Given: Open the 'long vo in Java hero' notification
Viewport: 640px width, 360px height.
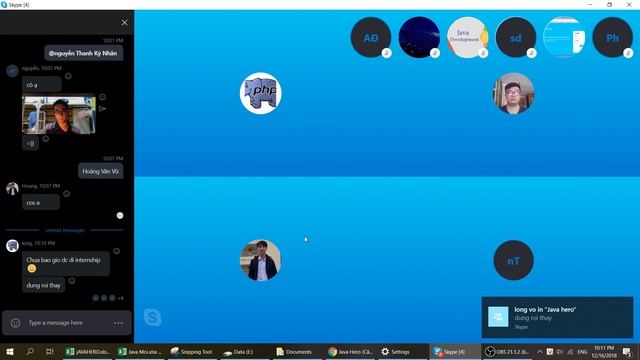Looking at the screenshot, I should [x=557, y=317].
